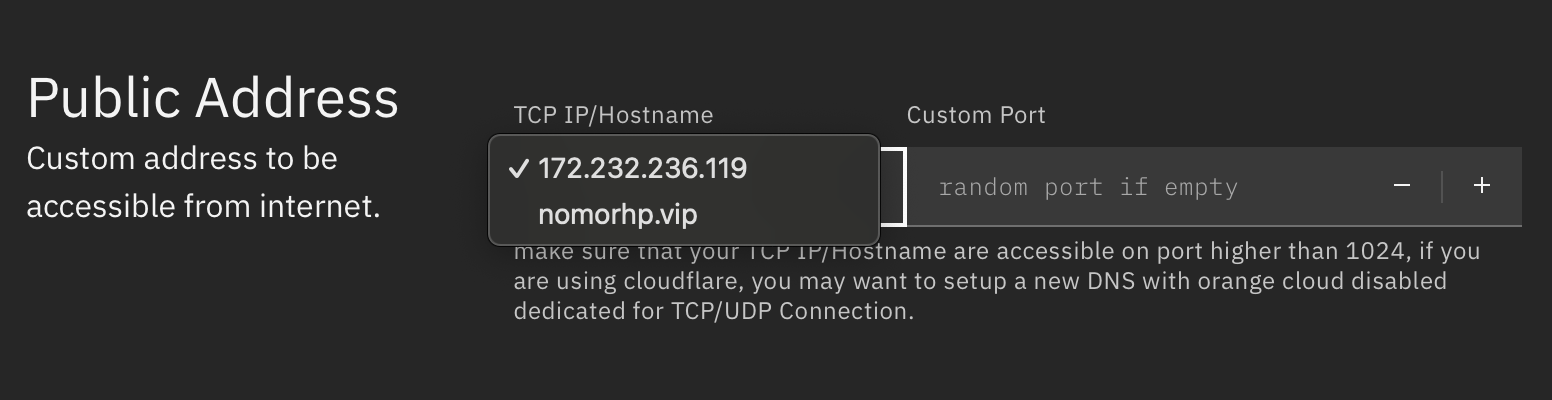Click 'Custom address to be' description line
The image size is (1552, 400).
(182, 158)
